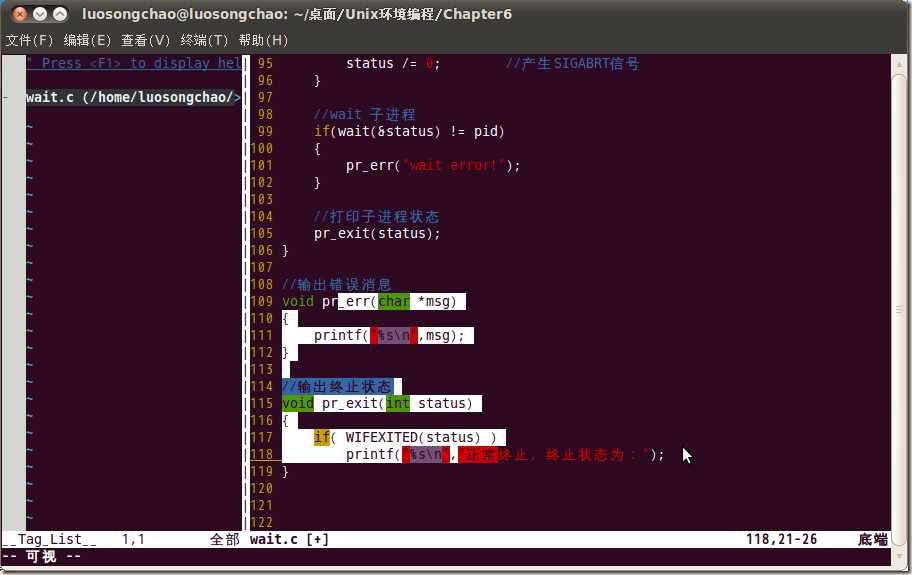Open the 文件(F) menu
Viewport: 912px width, 575px height.
29,40
